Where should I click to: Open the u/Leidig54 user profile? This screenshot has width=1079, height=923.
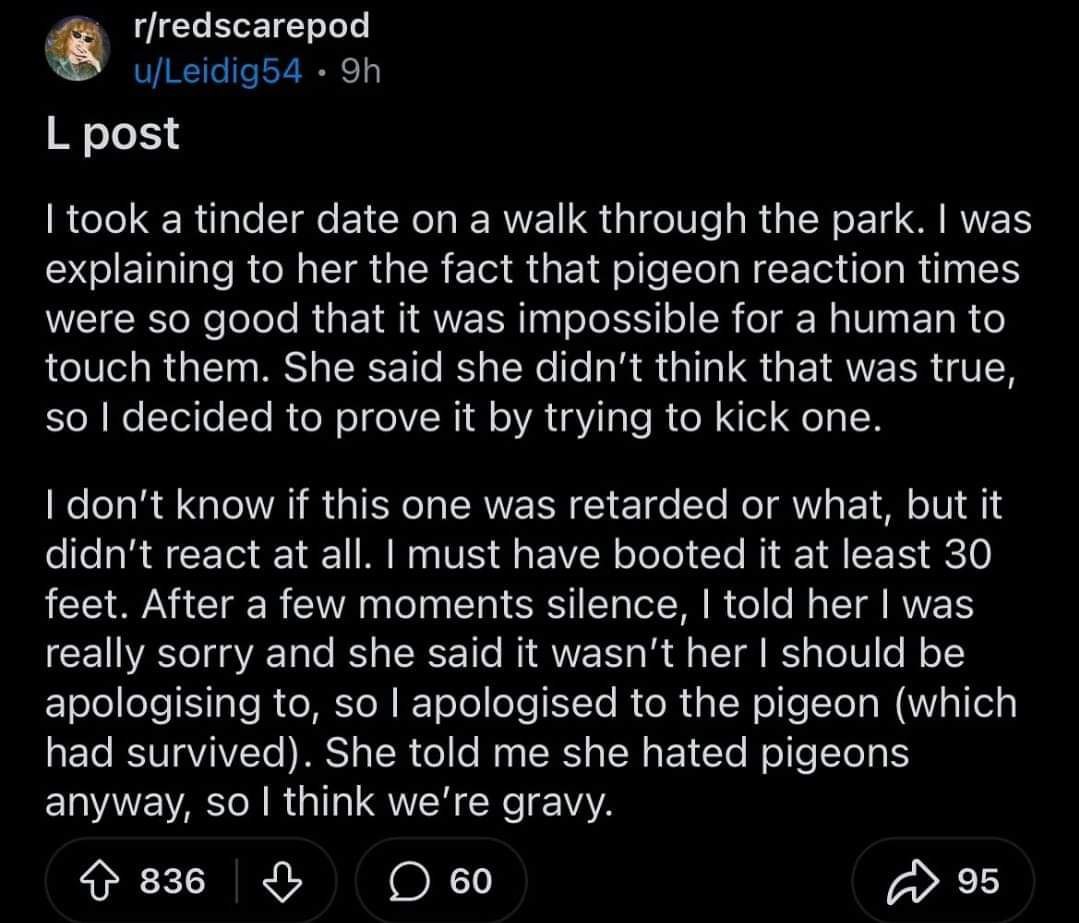point(217,71)
